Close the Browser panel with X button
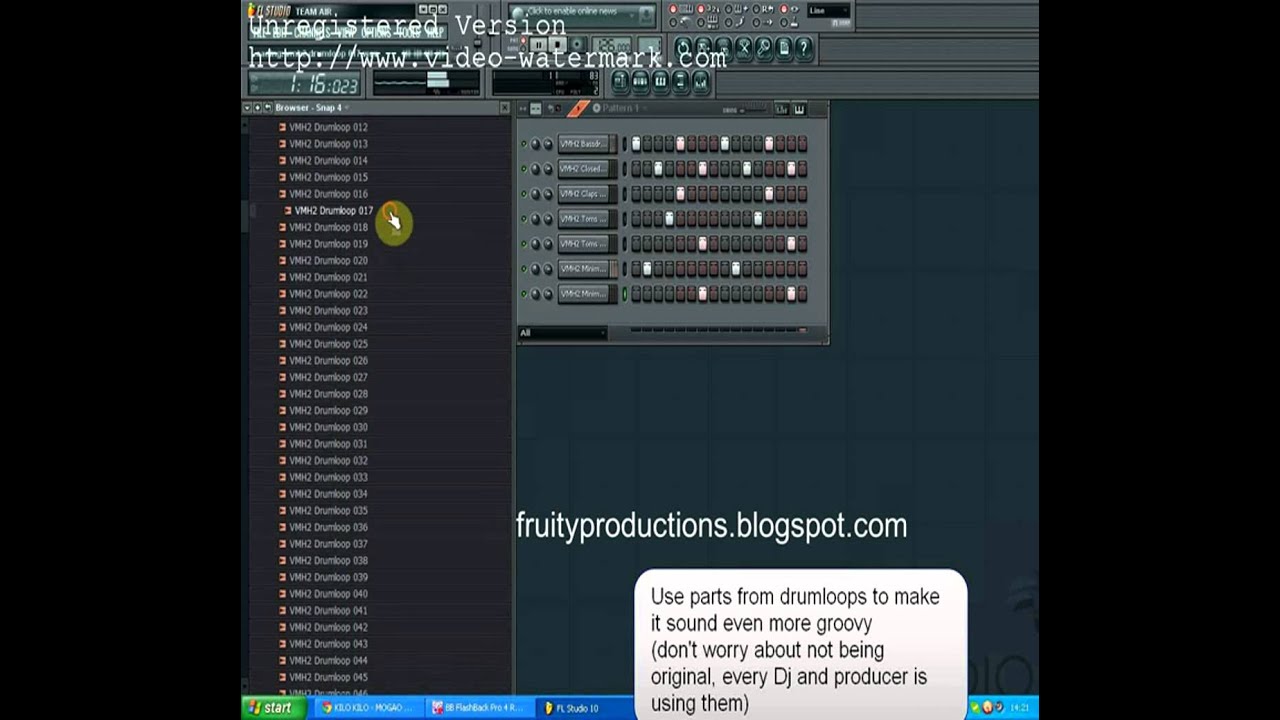Viewport: 1280px width, 720px height. coord(504,108)
